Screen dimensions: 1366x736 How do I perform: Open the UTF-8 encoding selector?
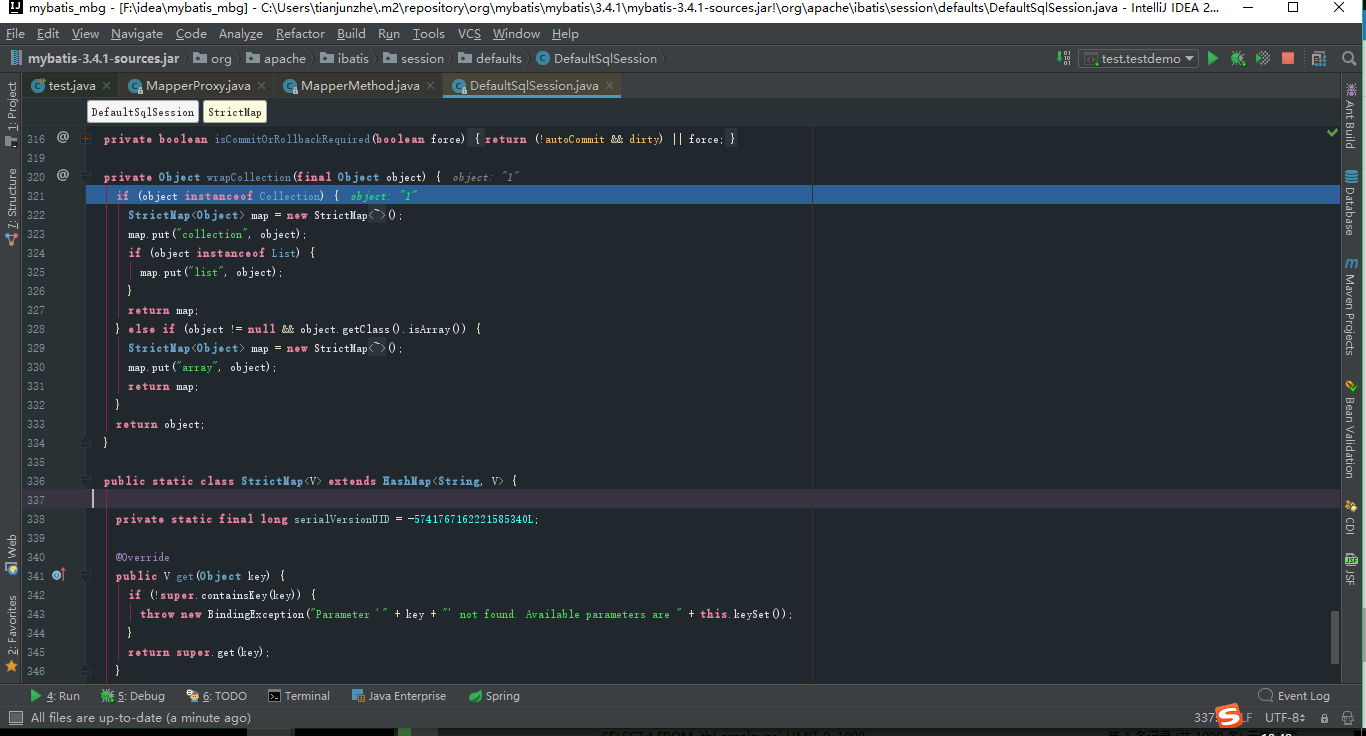coord(1284,717)
